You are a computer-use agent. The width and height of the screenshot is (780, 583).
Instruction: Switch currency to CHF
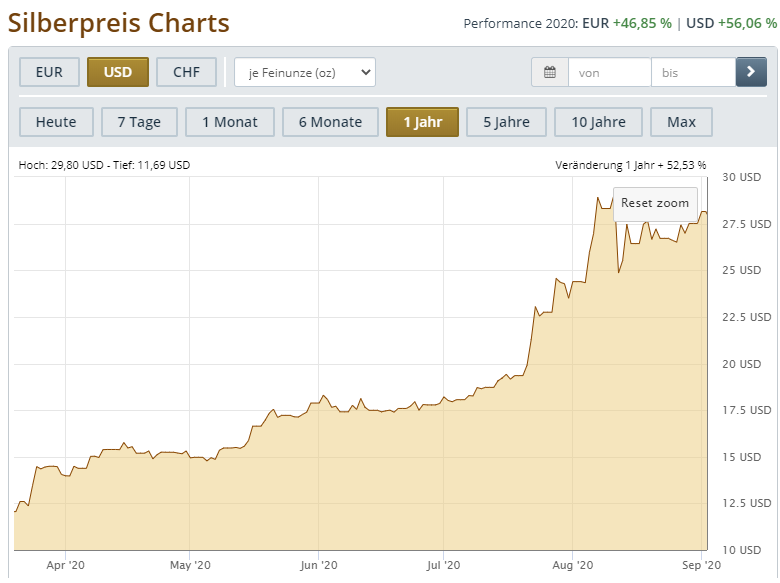(x=186, y=72)
